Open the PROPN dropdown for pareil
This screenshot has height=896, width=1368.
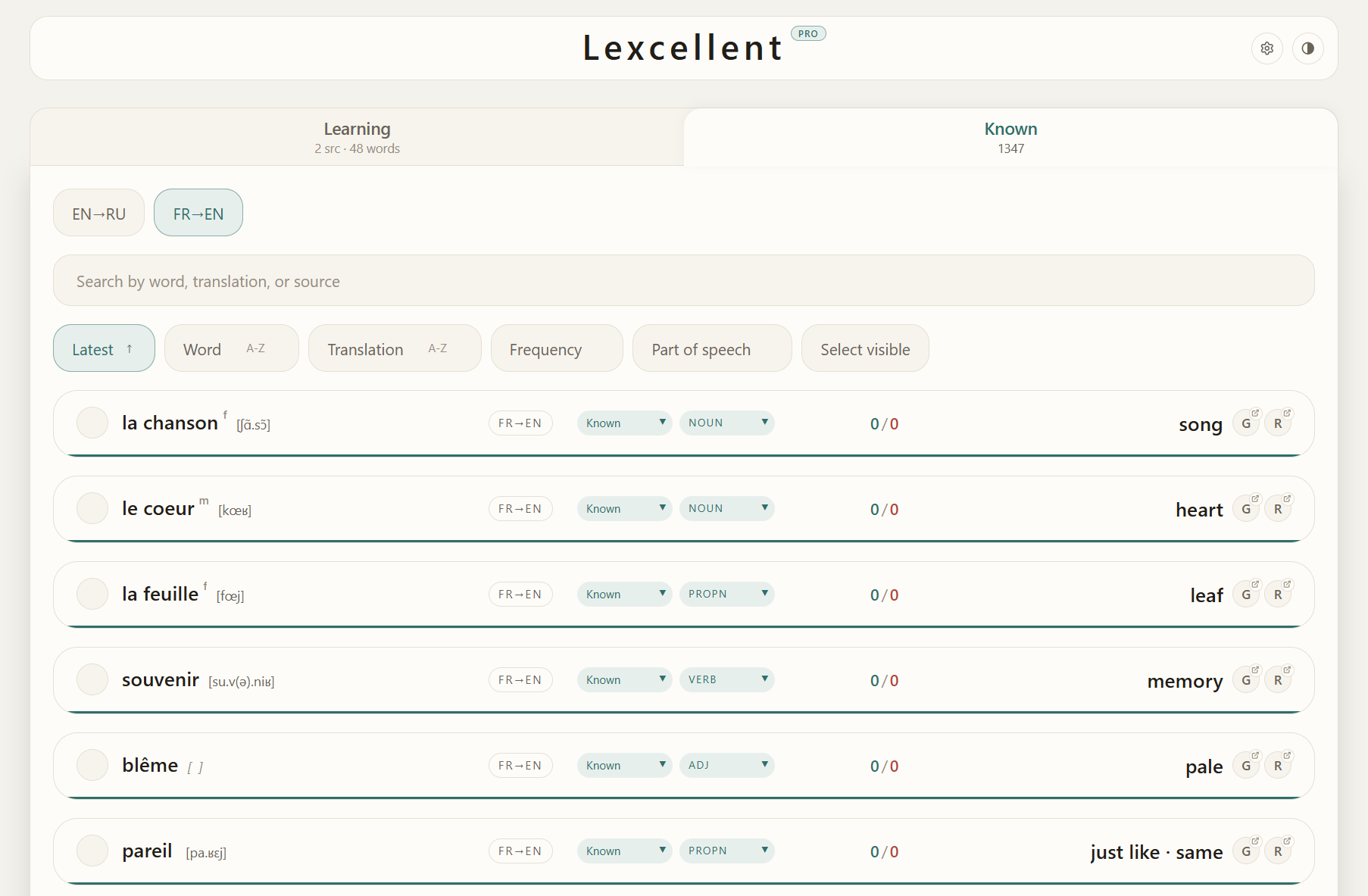(726, 851)
